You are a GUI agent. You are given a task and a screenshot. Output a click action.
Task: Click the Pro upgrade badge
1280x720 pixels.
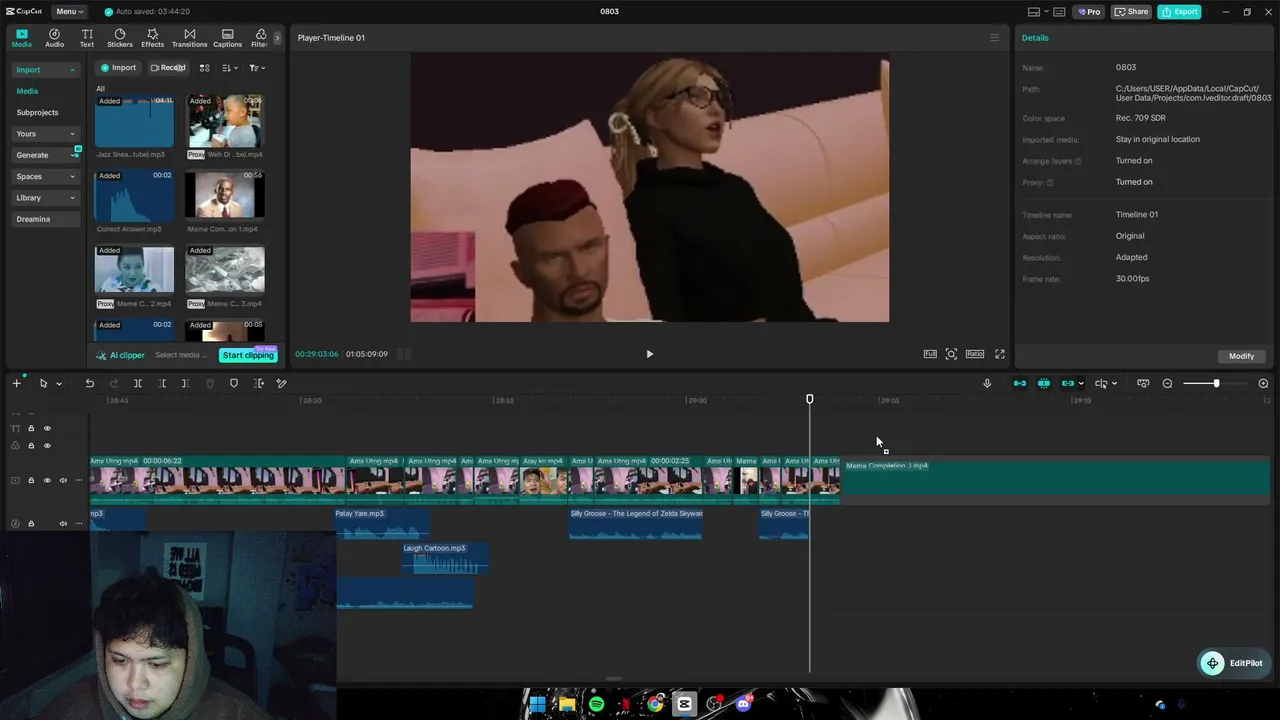pyautogui.click(x=1088, y=12)
